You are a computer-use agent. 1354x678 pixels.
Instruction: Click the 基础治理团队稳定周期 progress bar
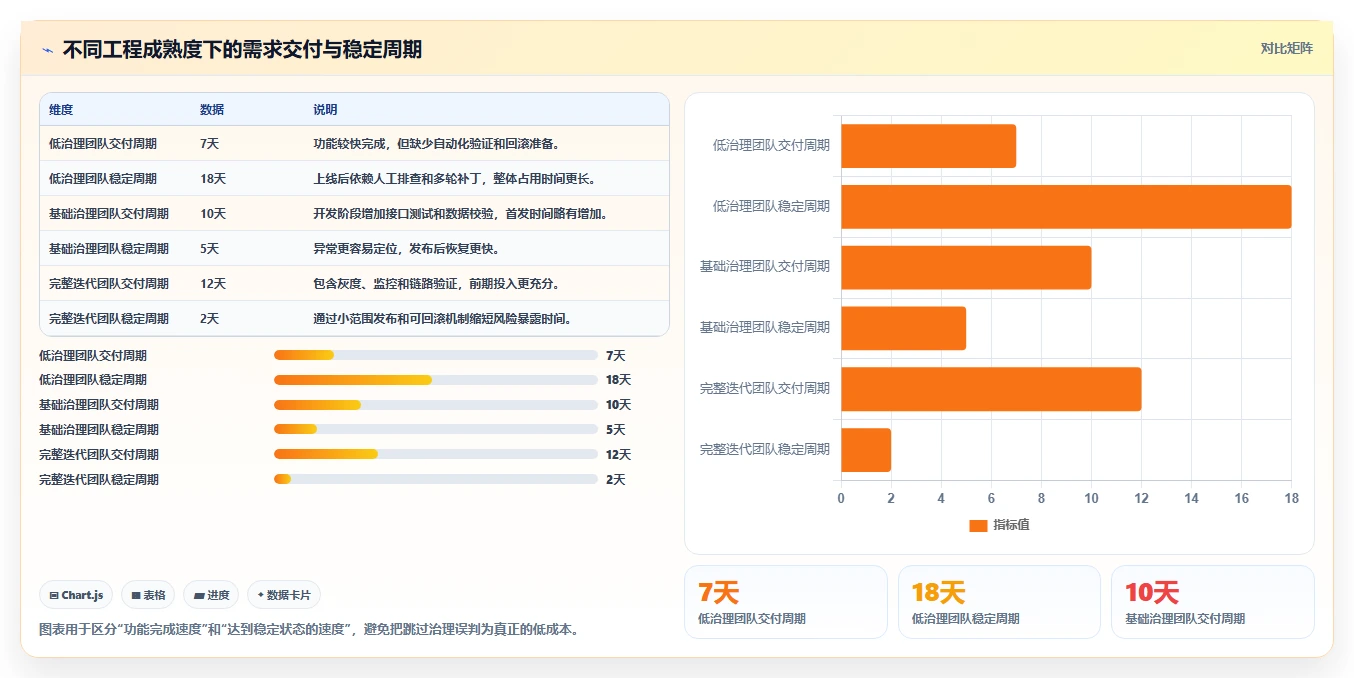pyautogui.click(x=436, y=430)
